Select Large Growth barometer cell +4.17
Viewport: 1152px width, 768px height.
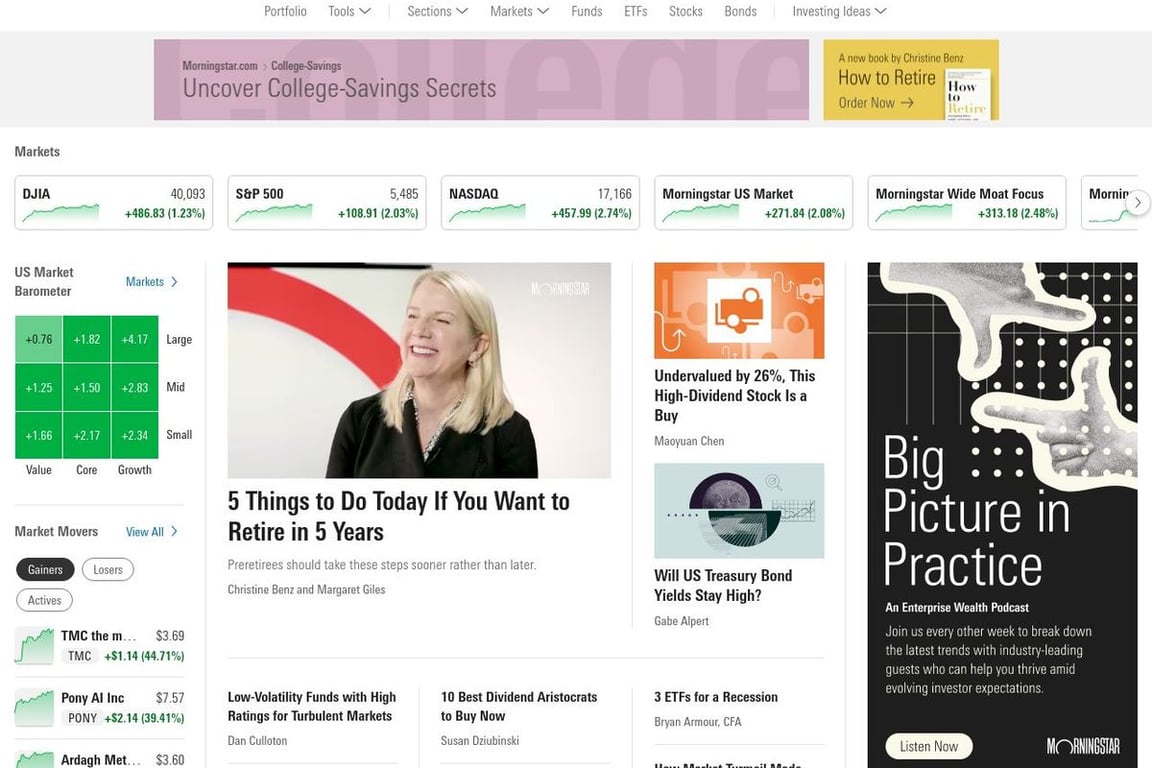(x=134, y=339)
